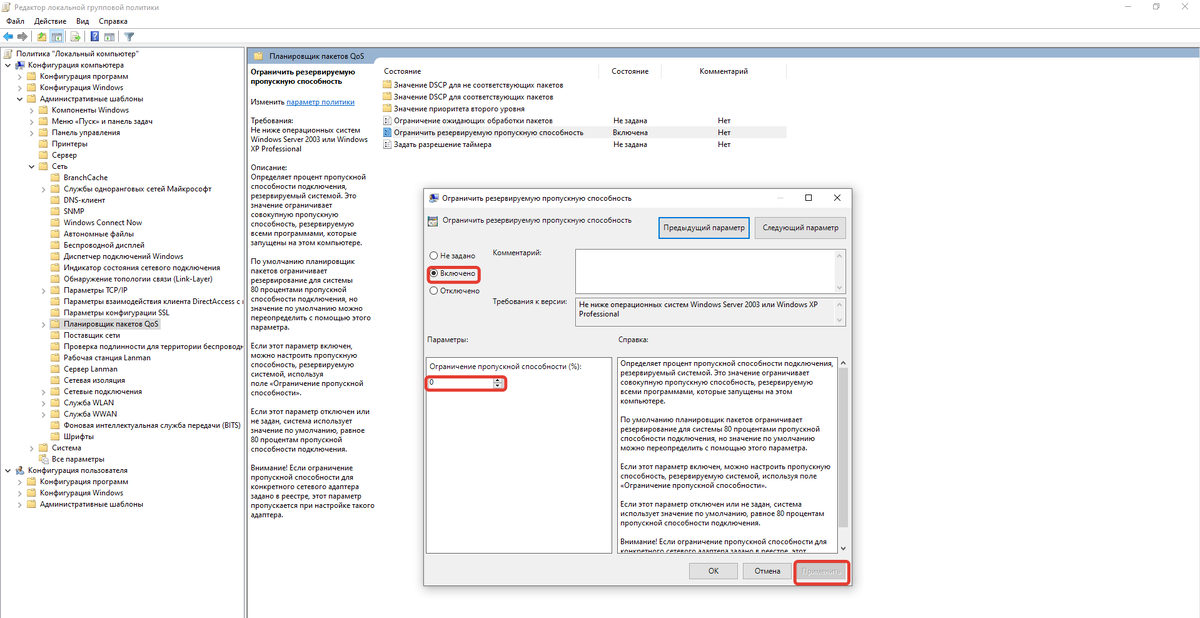Expand Компоненты Windows node

31,110
